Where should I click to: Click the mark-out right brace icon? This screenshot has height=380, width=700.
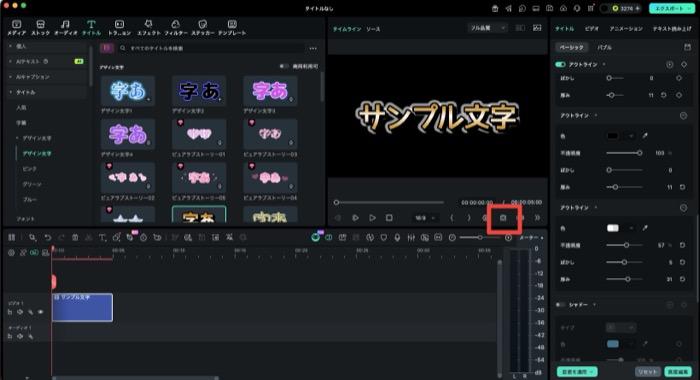[469, 218]
